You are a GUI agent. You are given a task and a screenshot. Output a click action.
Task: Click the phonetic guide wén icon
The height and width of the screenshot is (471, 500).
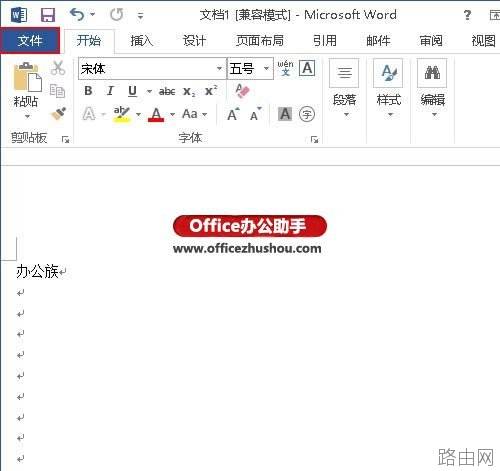285,68
